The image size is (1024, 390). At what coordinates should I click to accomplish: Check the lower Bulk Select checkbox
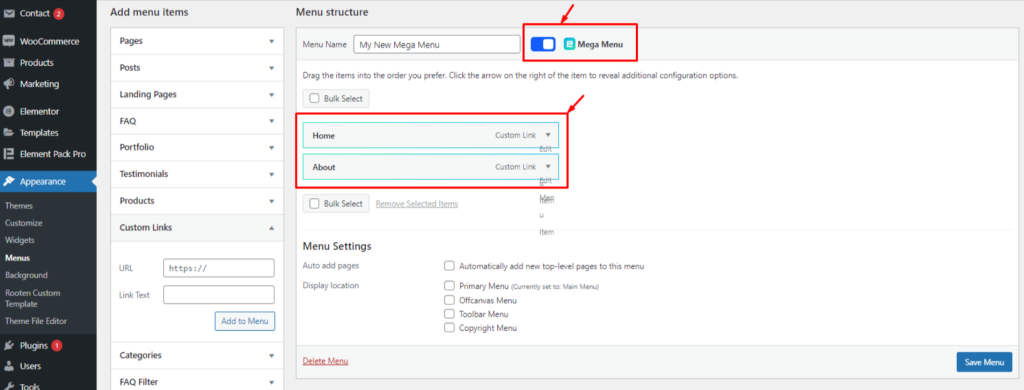click(314, 204)
